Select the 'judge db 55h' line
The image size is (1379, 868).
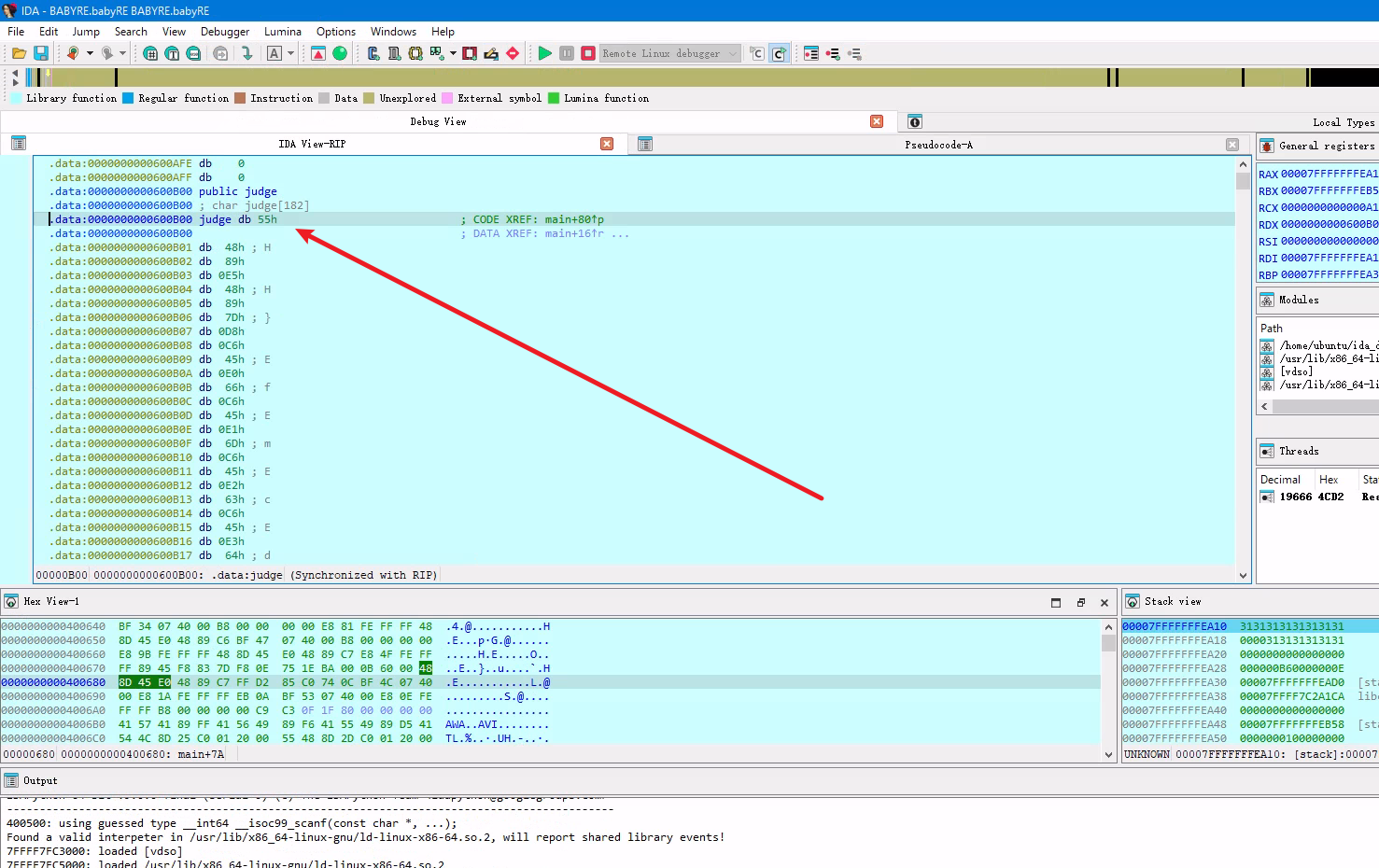[x=238, y=219]
